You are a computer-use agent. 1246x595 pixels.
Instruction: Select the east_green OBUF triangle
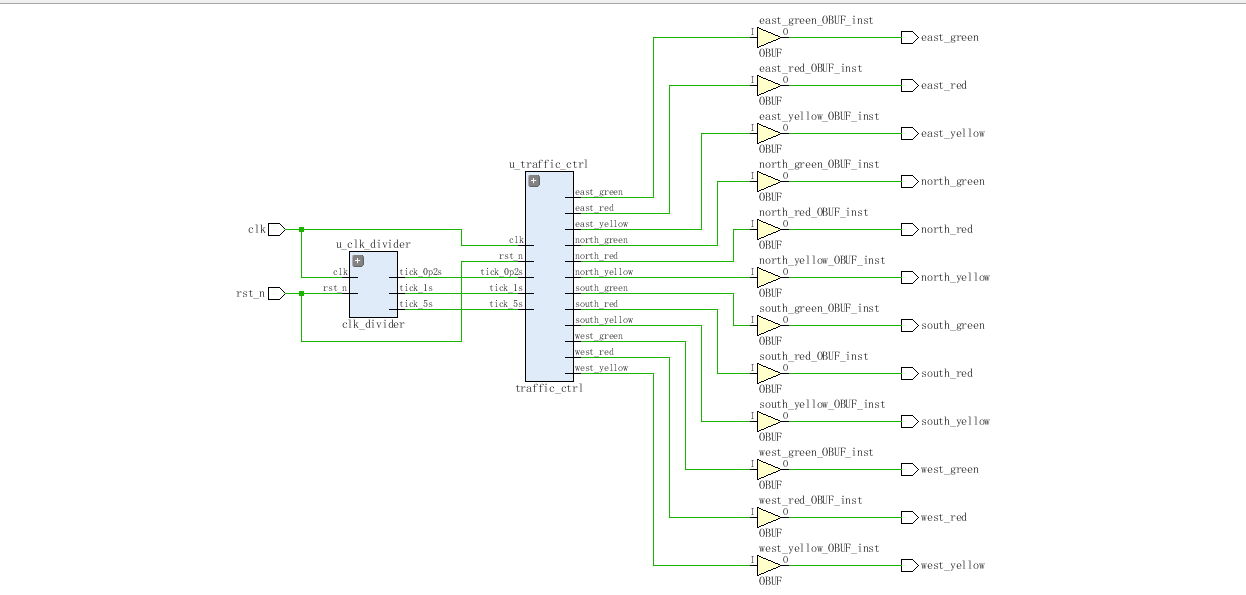[768, 38]
